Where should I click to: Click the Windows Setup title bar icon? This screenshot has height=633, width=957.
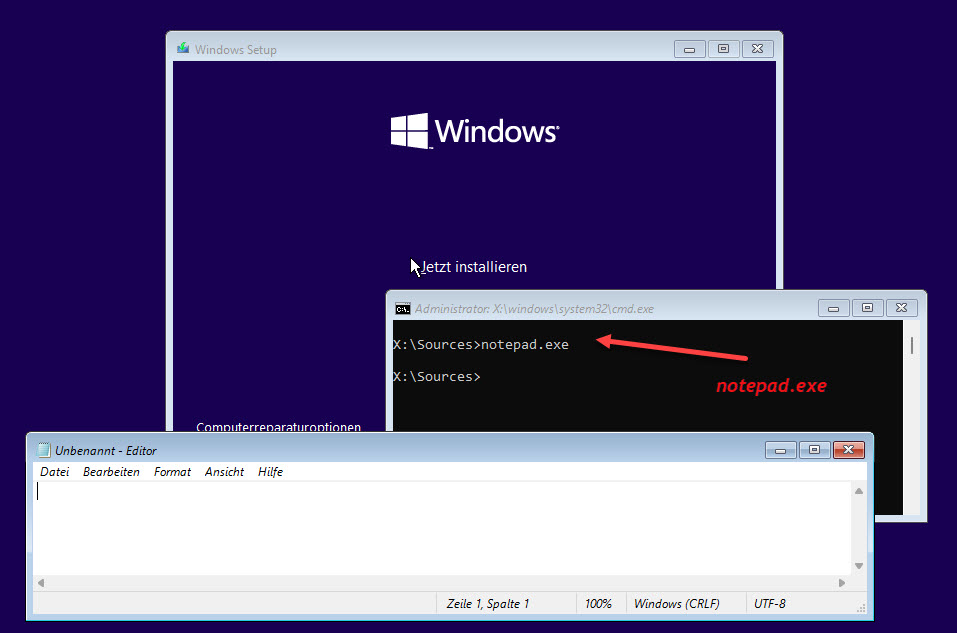[182, 46]
